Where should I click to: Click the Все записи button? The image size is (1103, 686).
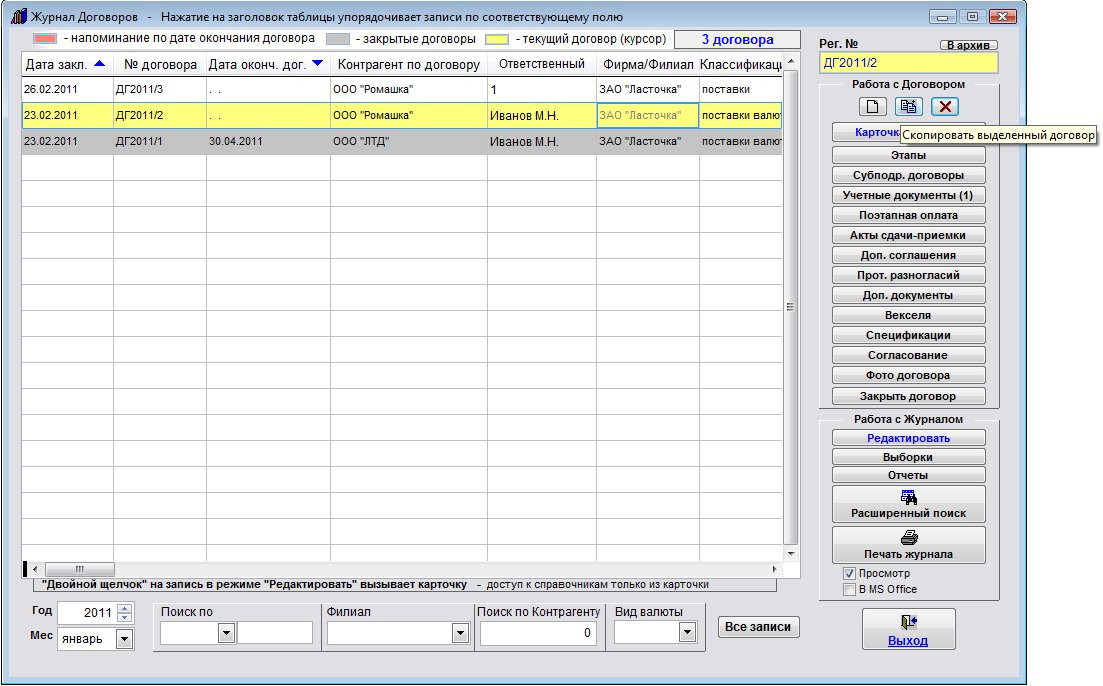[759, 627]
